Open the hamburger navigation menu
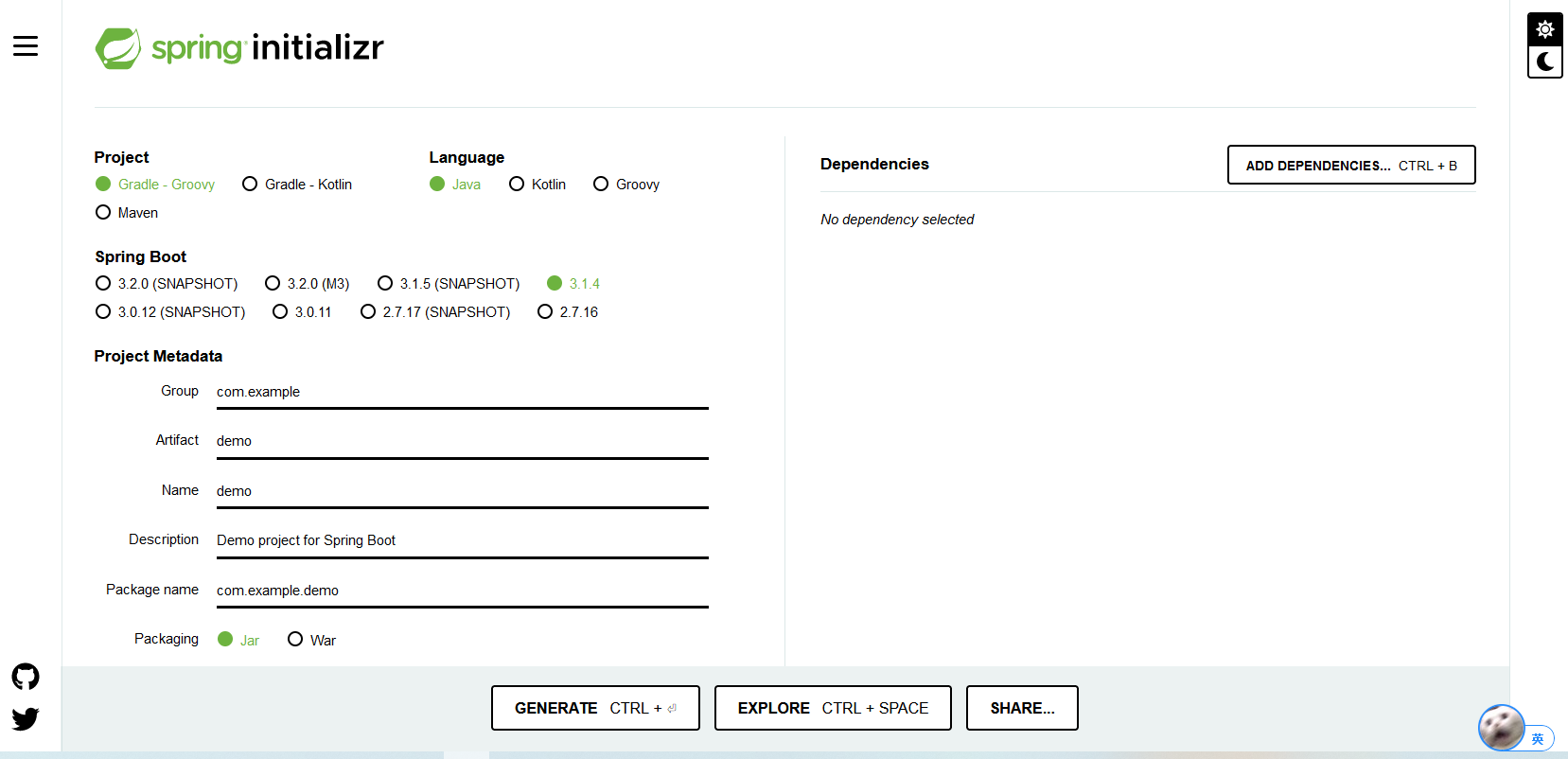The image size is (1568, 759). [26, 45]
